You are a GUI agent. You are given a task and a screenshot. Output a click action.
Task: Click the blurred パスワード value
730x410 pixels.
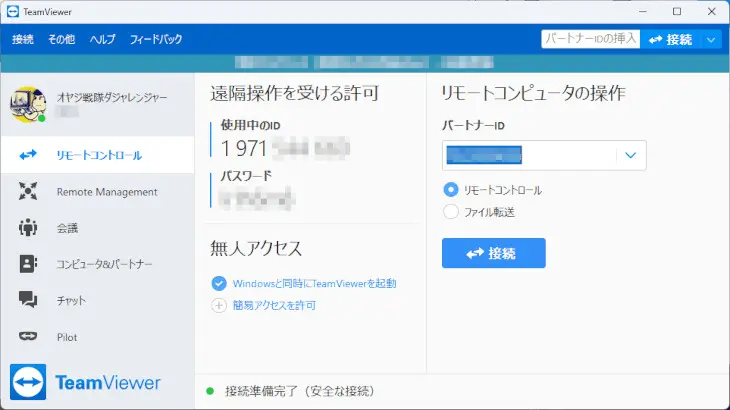coord(257,198)
